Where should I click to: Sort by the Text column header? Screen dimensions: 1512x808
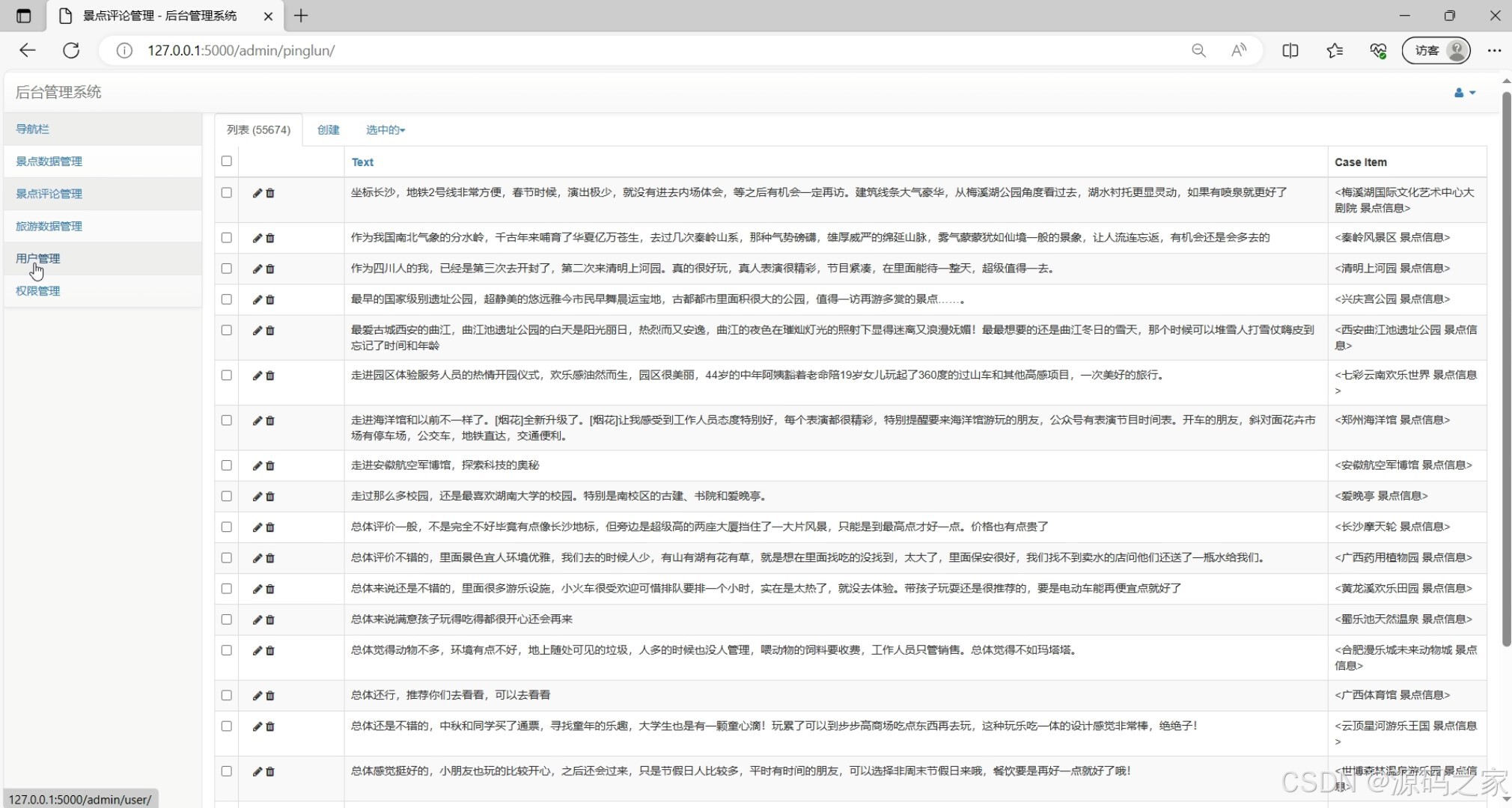pos(362,162)
